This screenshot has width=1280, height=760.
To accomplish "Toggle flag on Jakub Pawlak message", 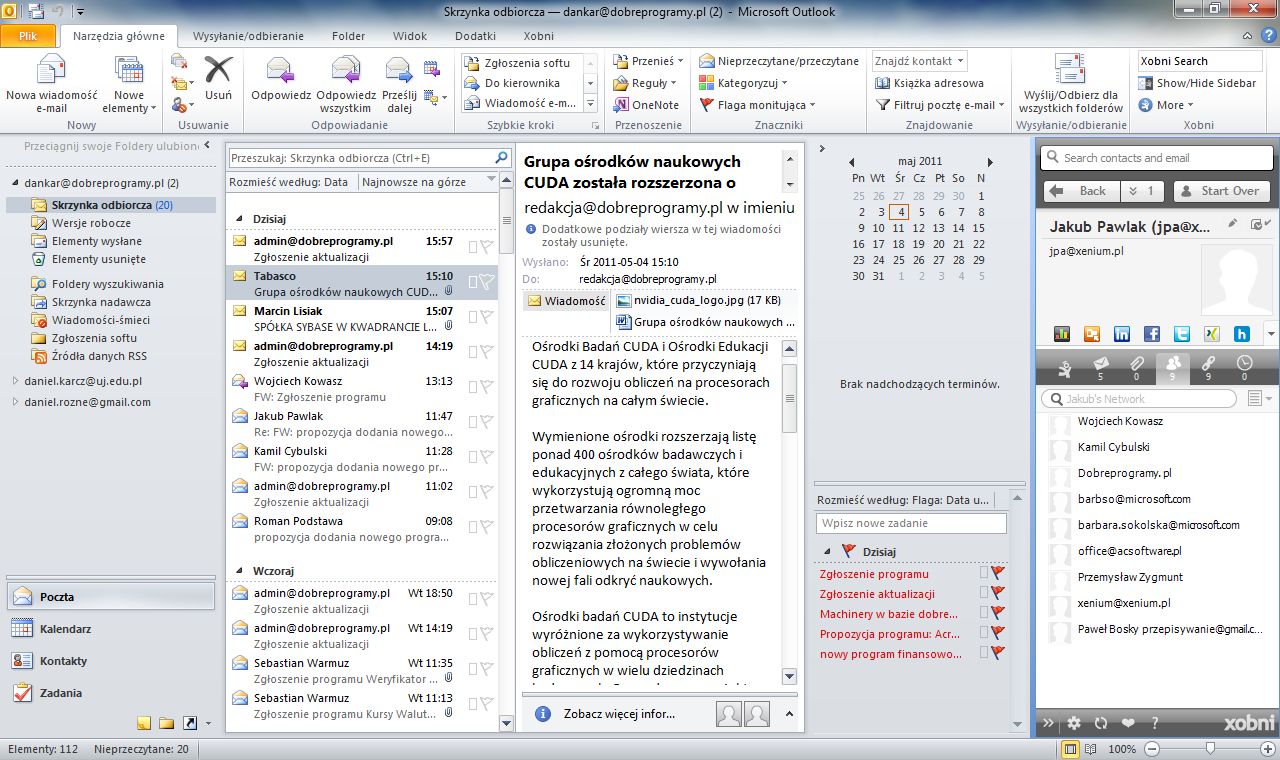I will tap(486, 422).
